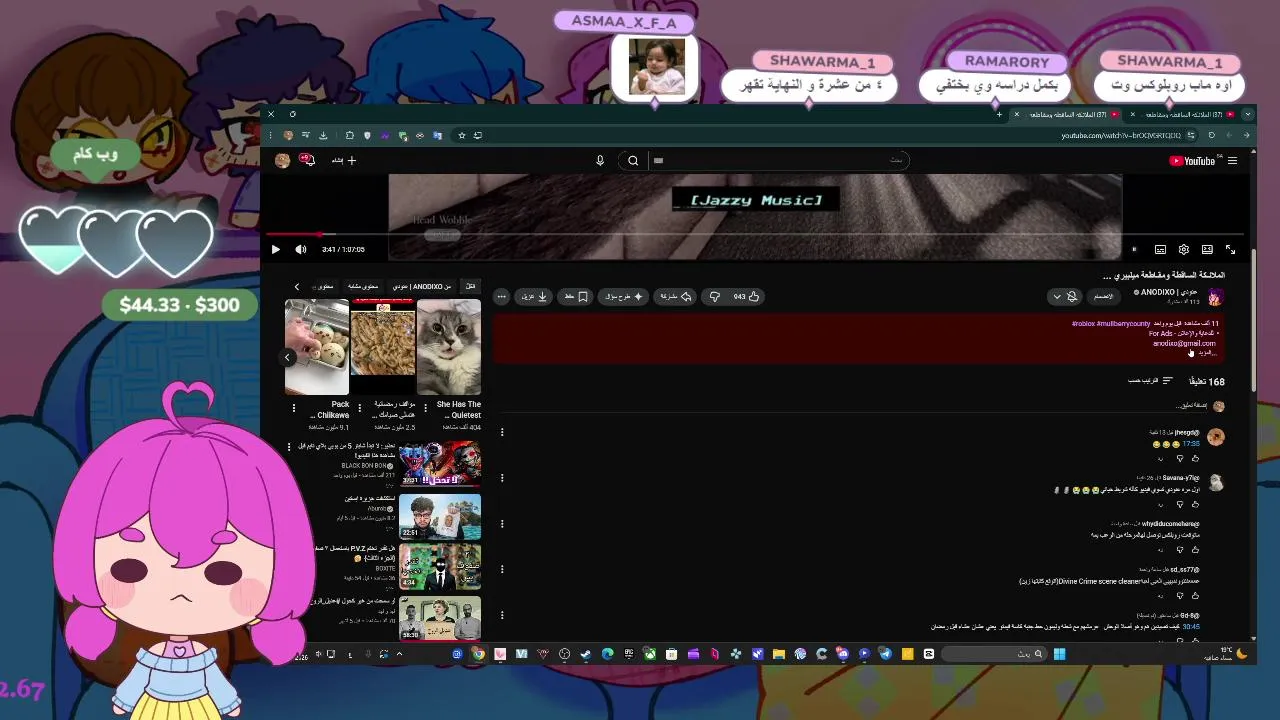Expand the subscription bell notification dropdown

[1065, 296]
